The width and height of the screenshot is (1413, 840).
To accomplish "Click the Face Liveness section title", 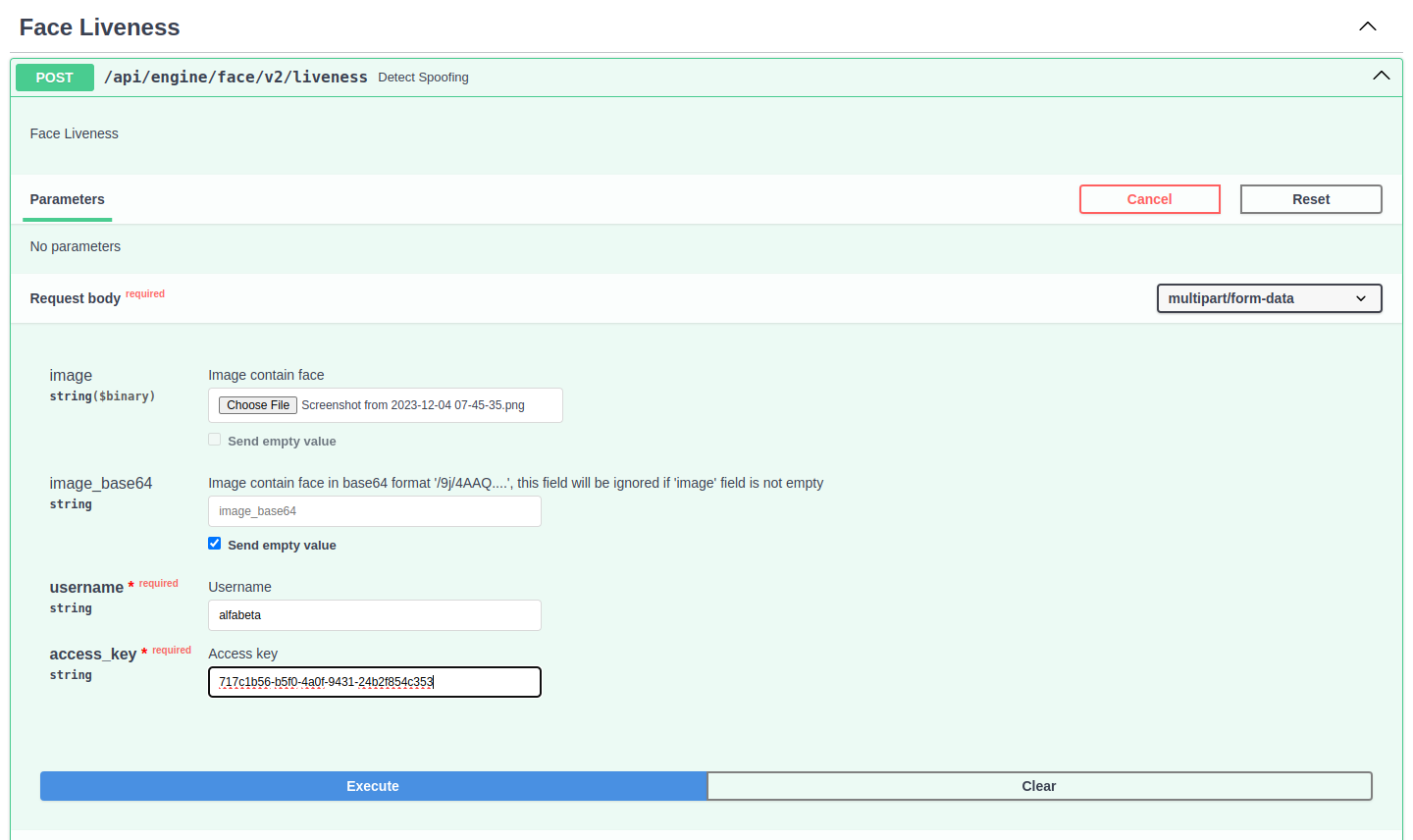I will coord(99,27).
